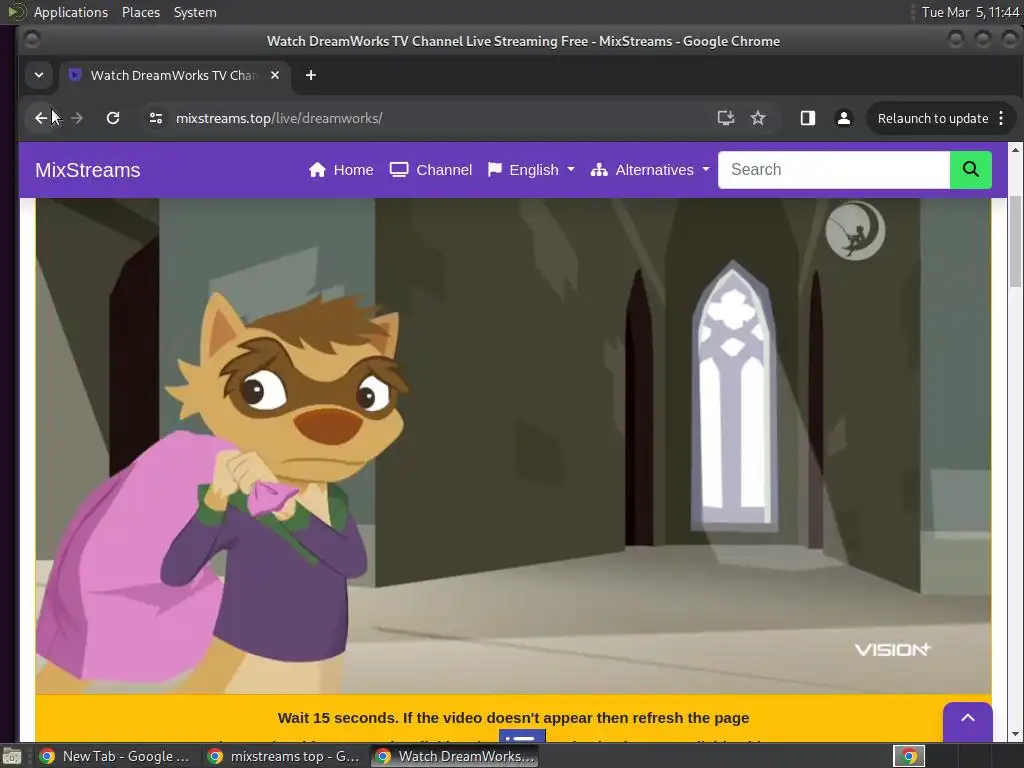Open the Places menu
This screenshot has height=768, width=1024.
tap(140, 12)
